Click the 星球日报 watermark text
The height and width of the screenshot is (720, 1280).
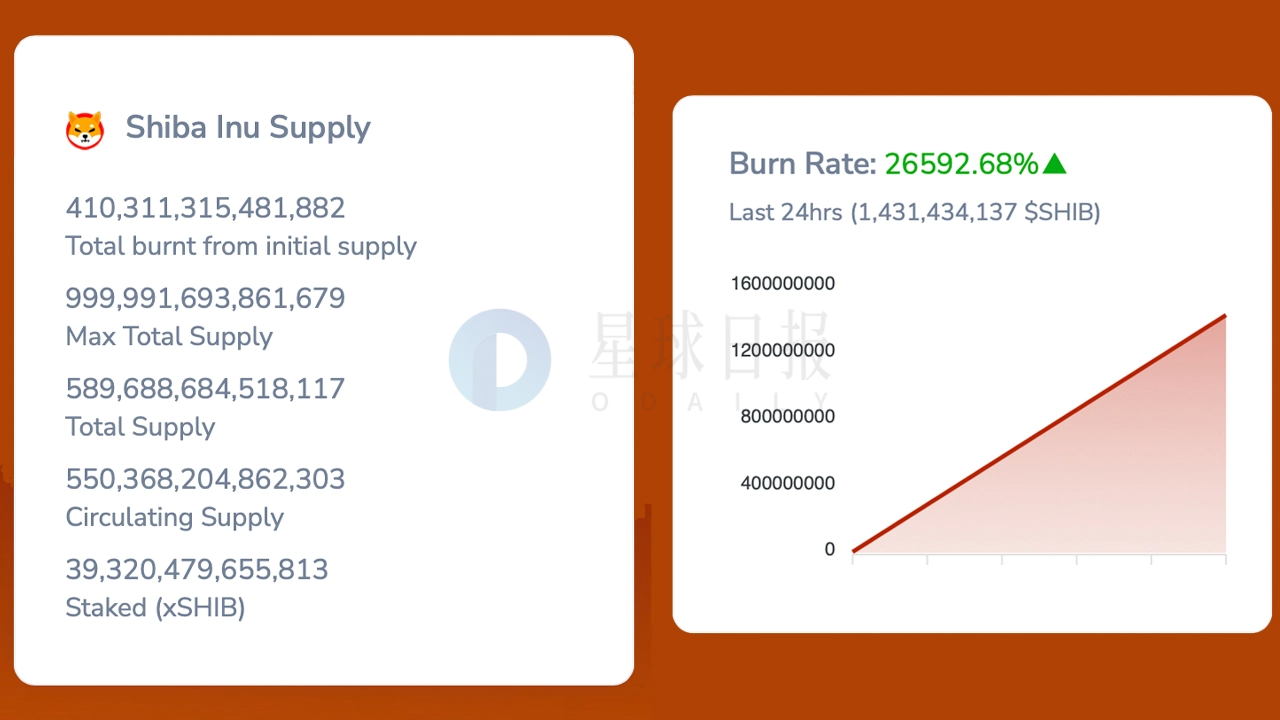tap(709, 347)
